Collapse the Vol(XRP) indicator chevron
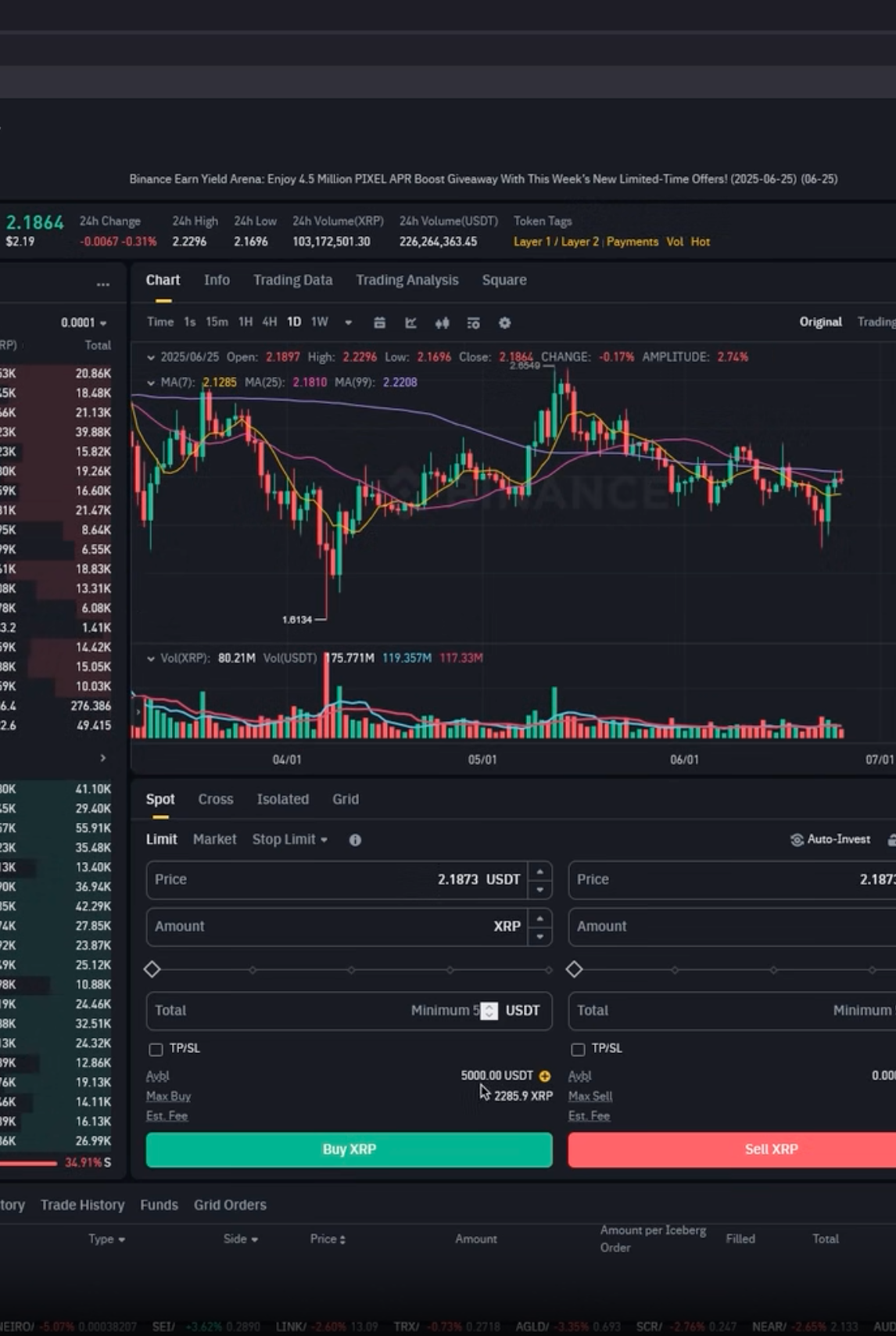 point(151,659)
